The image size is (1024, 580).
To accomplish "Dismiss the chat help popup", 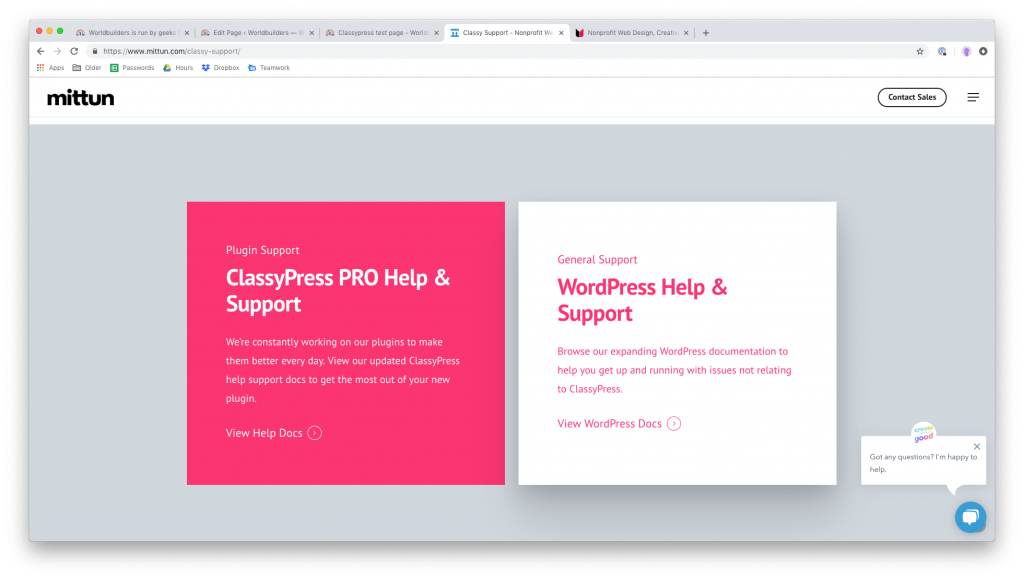I will point(976,447).
